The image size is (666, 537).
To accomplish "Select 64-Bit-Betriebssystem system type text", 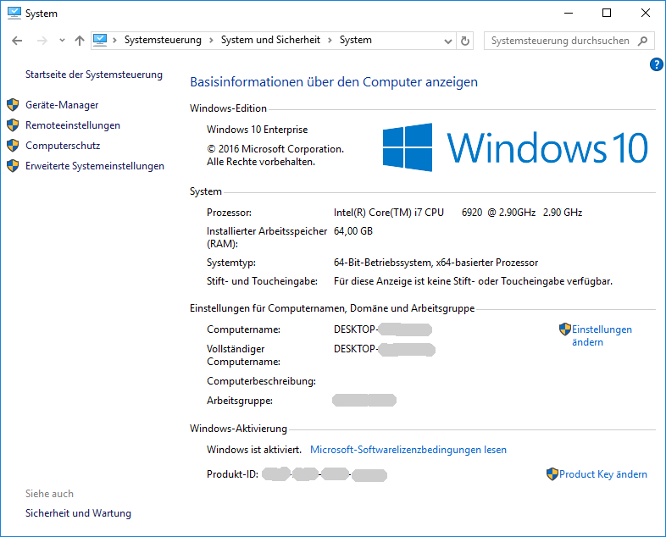I will click(x=436, y=263).
